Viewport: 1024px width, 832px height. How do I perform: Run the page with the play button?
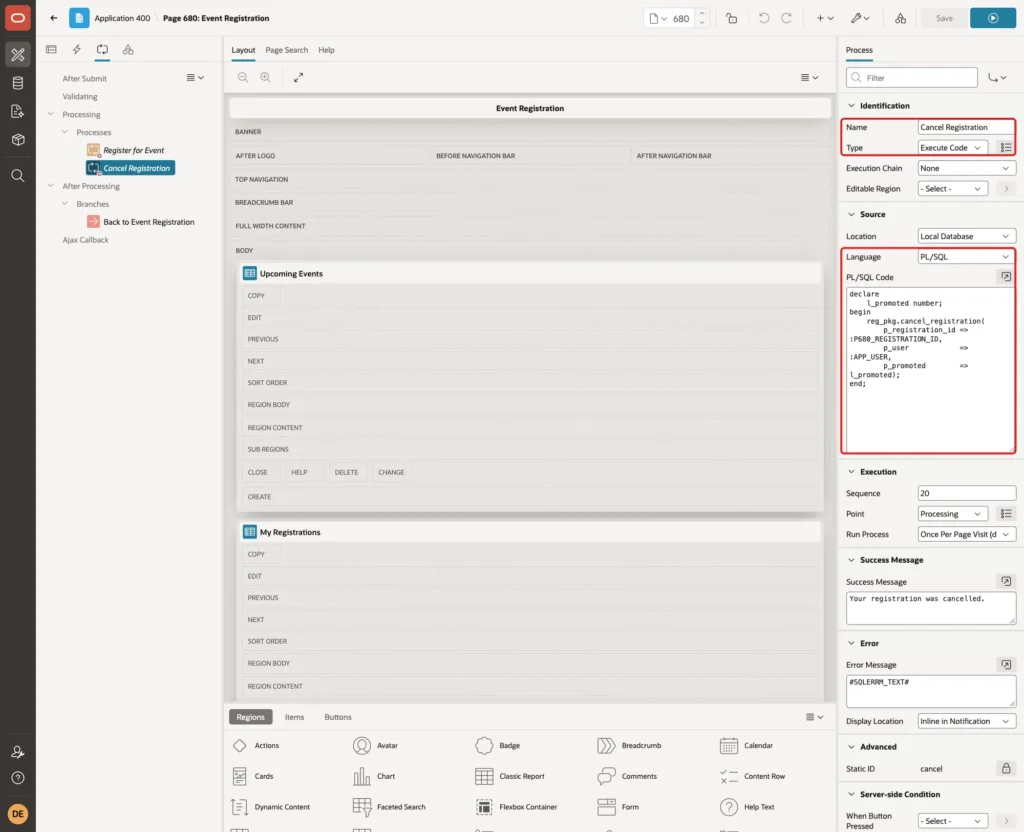[x=993, y=18]
